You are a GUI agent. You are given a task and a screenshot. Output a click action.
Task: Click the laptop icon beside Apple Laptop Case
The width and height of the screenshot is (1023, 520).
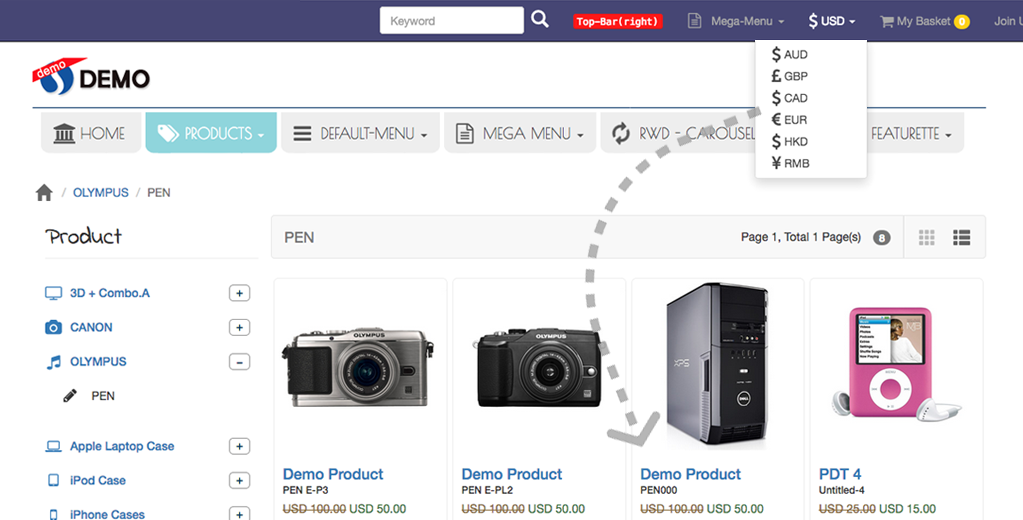(53, 446)
